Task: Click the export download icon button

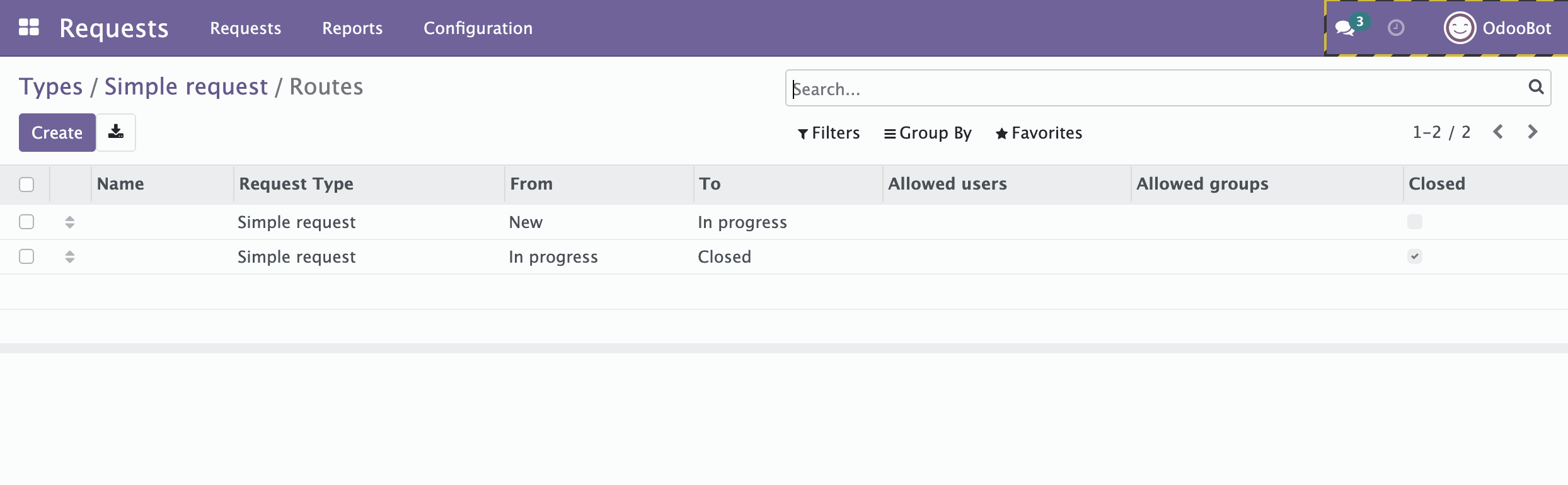Action: pyautogui.click(x=116, y=132)
